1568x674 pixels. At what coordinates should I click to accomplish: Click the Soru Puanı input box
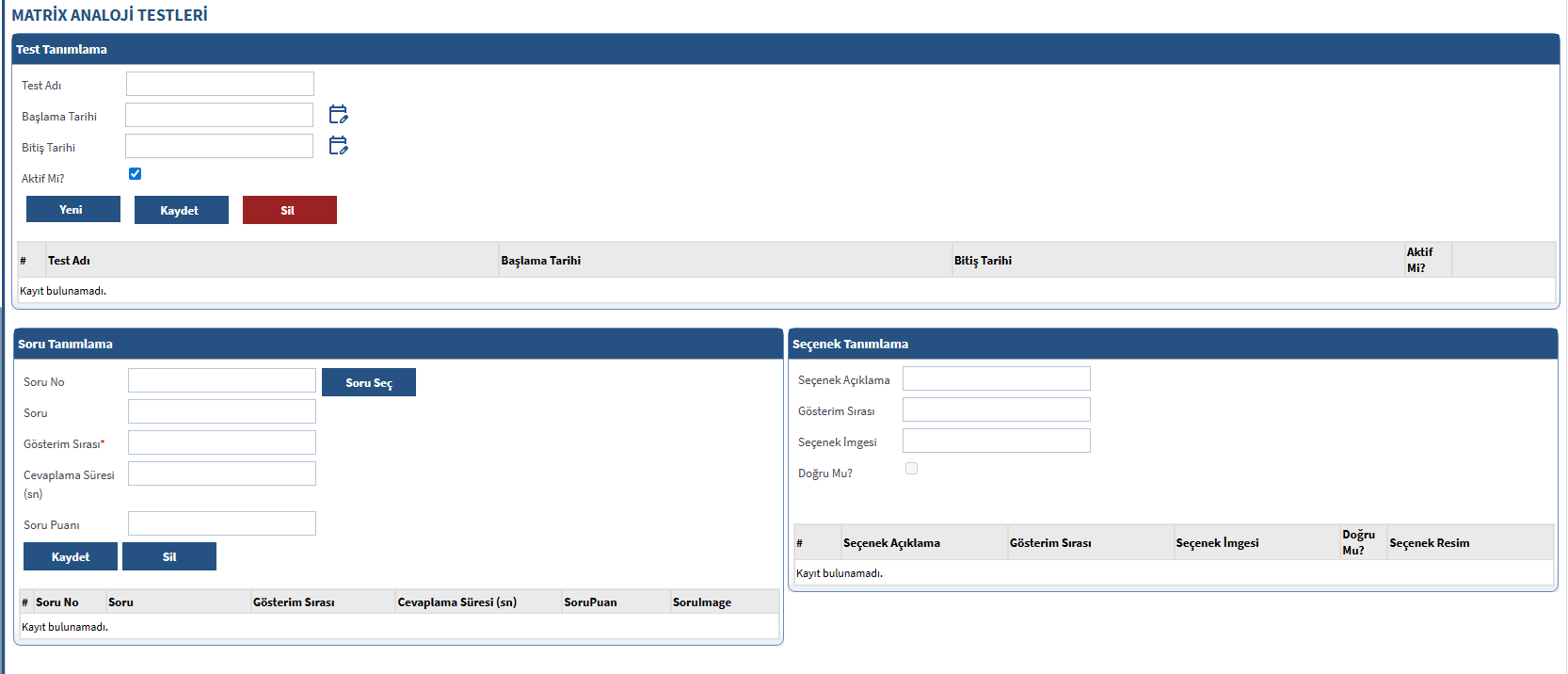pos(222,524)
